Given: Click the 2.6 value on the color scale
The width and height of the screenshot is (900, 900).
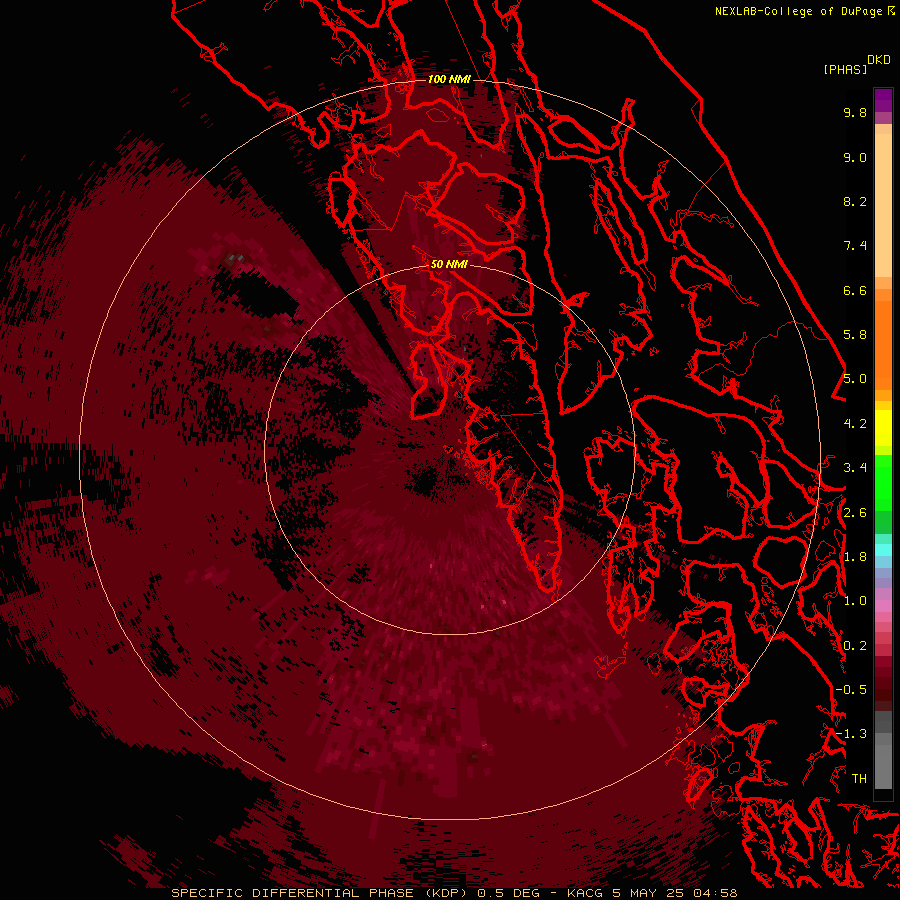Looking at the screenshot, I should pos(855,513).
